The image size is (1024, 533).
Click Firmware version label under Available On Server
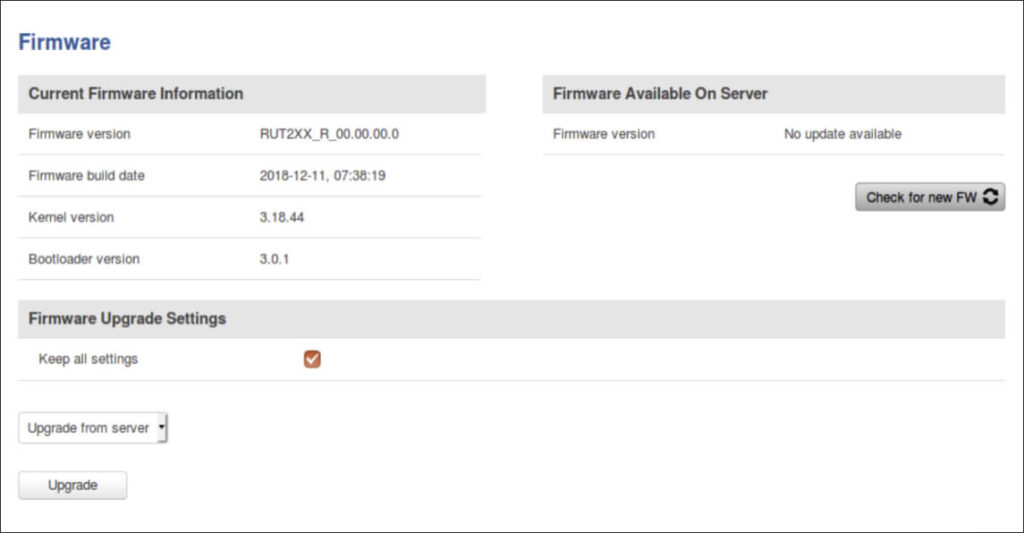tap(604, 134)
